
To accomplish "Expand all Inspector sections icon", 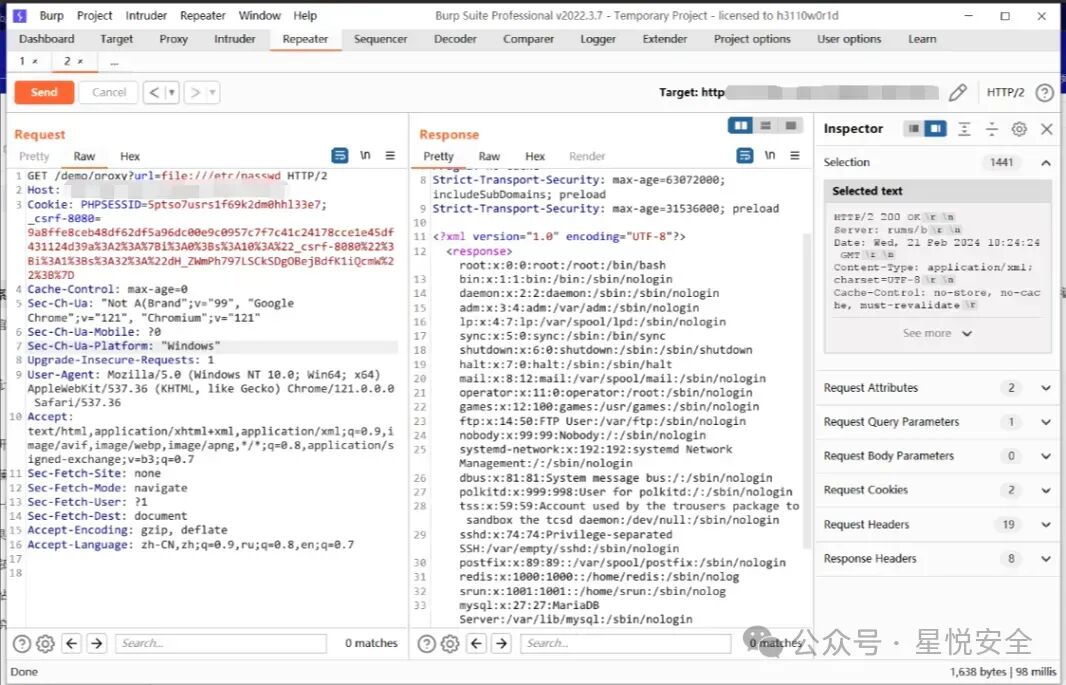I will 964,128.
